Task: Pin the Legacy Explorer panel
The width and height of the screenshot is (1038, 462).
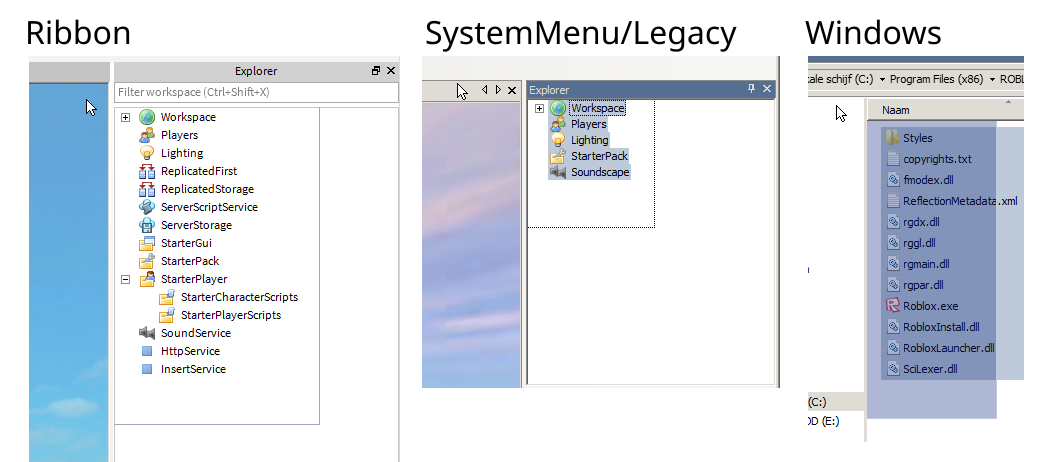Action: click(751, 89)
